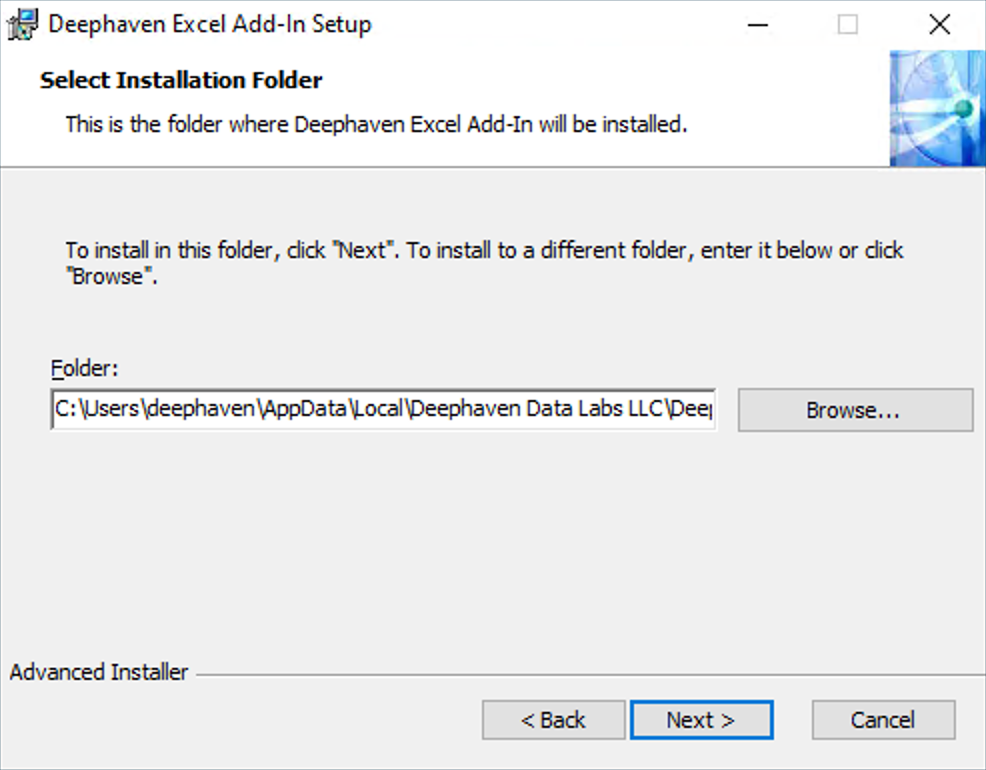Select the blue sphere artwork image
The image size is (986, 770).
point(936,107)
